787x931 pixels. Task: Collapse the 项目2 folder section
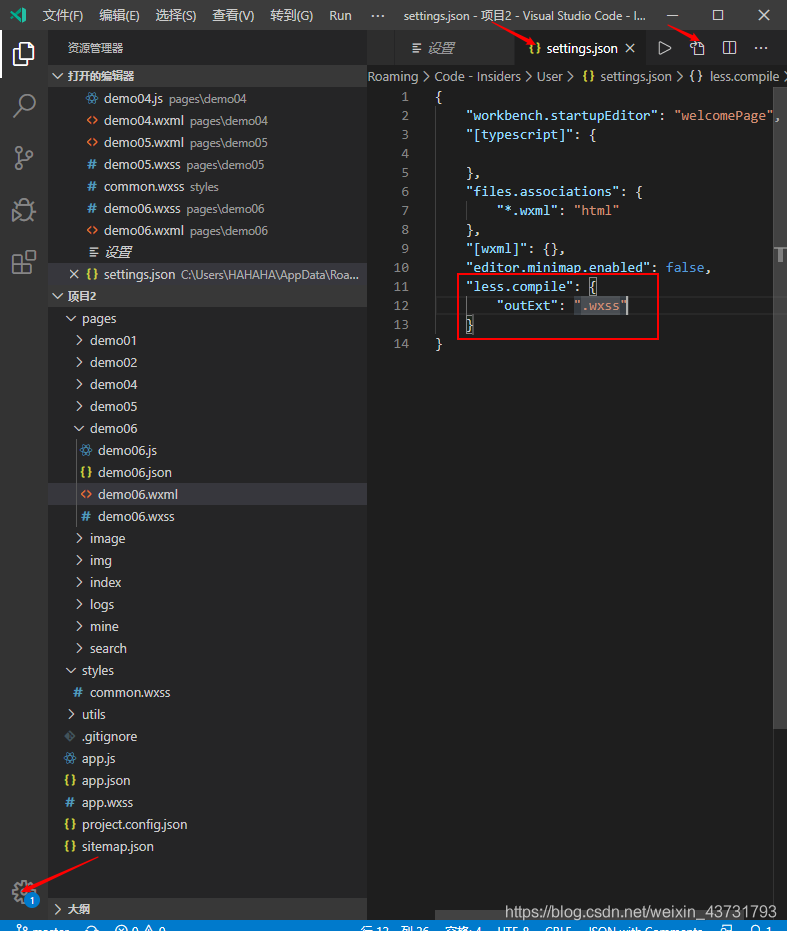[207, 296]
